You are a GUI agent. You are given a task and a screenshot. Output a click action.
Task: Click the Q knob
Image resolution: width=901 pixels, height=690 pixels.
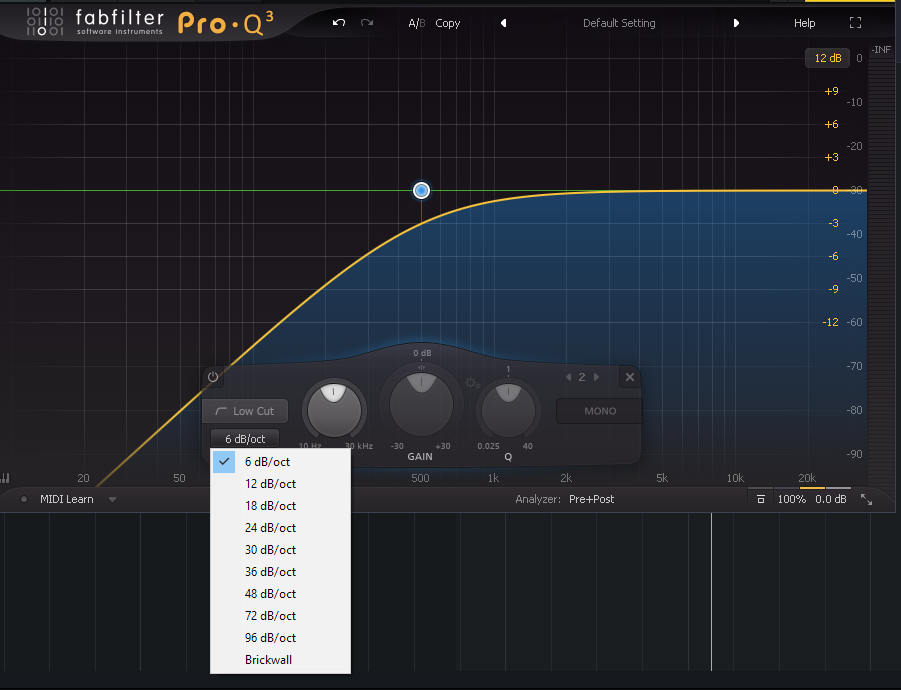tap(508, 409)
